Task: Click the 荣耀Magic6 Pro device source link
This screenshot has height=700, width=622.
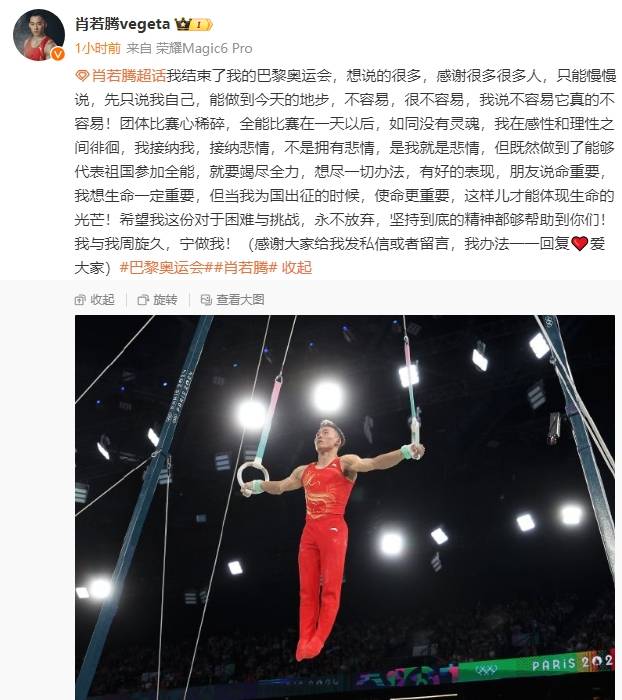Action: [x=204, y=48]
